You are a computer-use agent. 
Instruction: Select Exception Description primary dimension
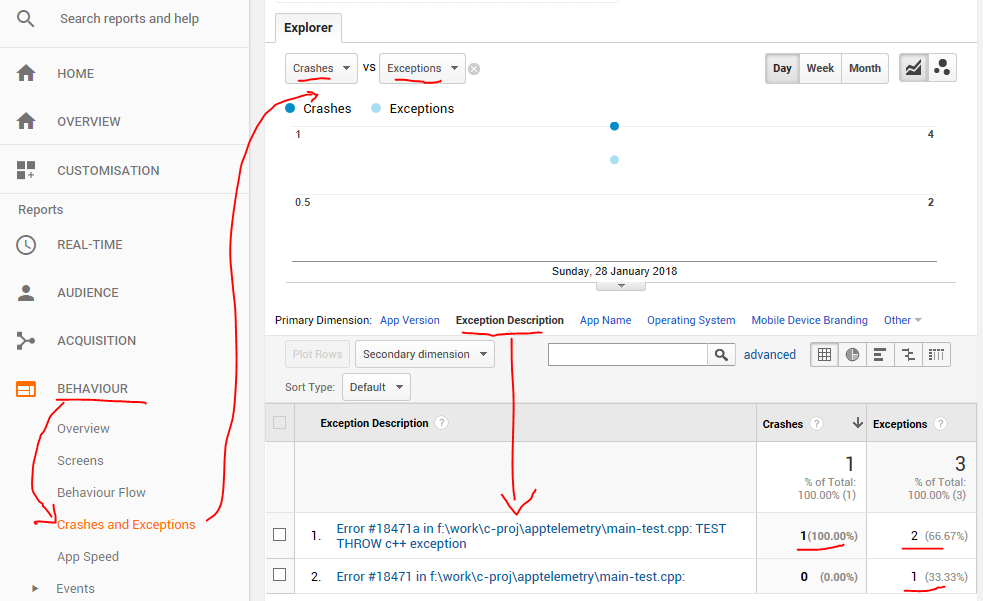(510, 320)
